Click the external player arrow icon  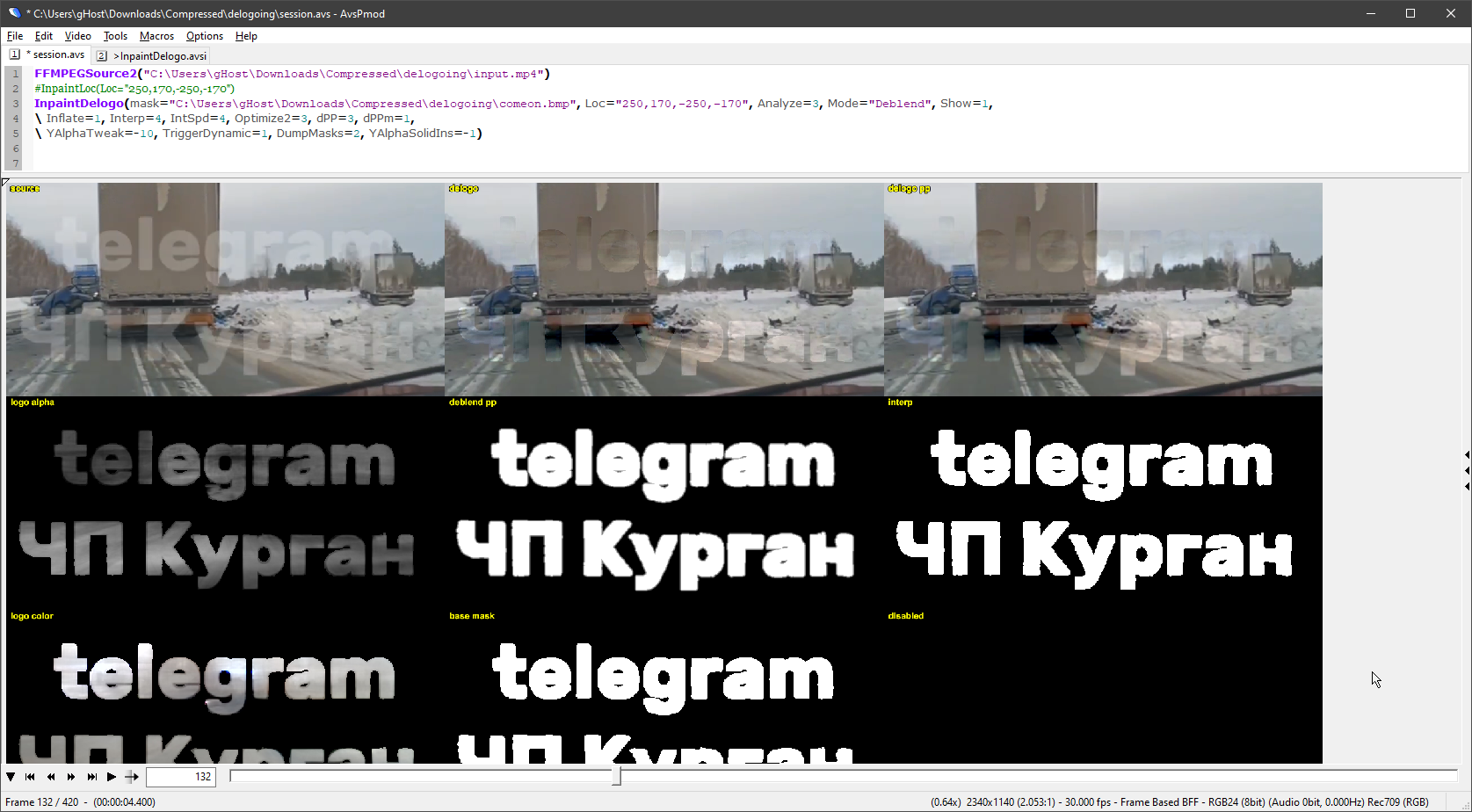click(x=132, y=777)
